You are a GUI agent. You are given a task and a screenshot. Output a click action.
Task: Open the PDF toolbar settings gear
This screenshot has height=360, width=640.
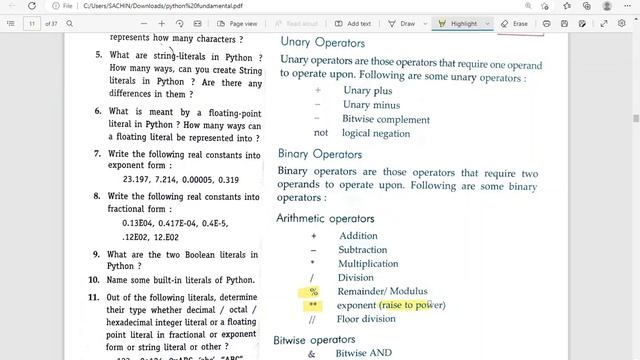pos(622,24)
